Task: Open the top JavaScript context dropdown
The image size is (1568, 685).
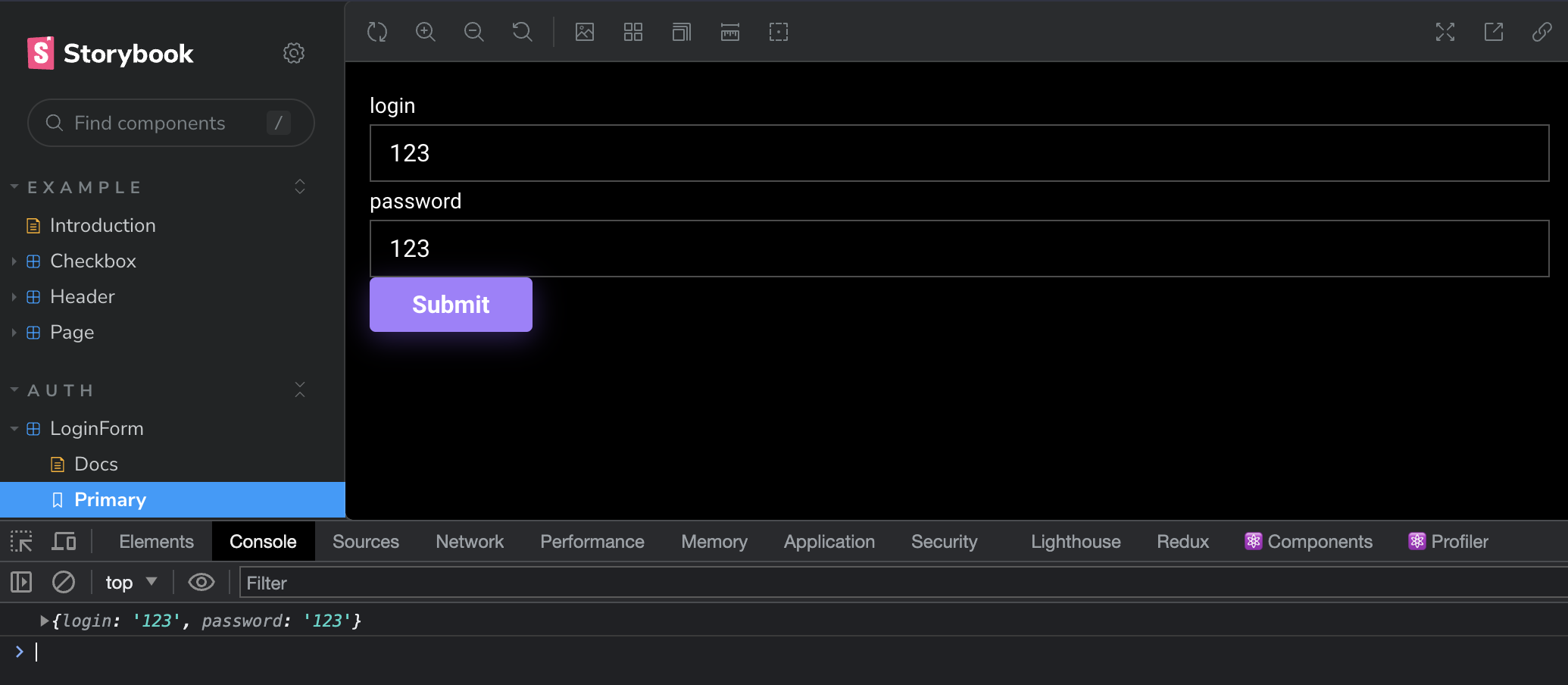Action: [131, 582]
